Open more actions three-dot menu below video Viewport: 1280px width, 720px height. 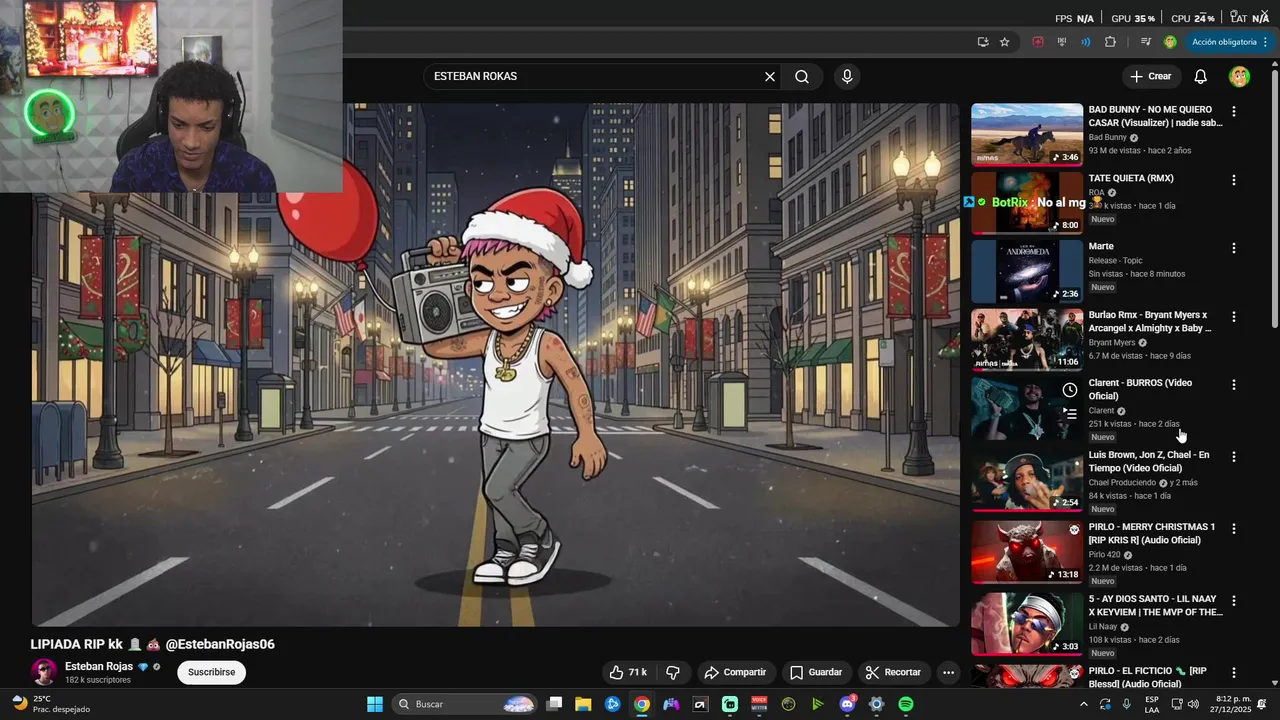click(948, 673)
